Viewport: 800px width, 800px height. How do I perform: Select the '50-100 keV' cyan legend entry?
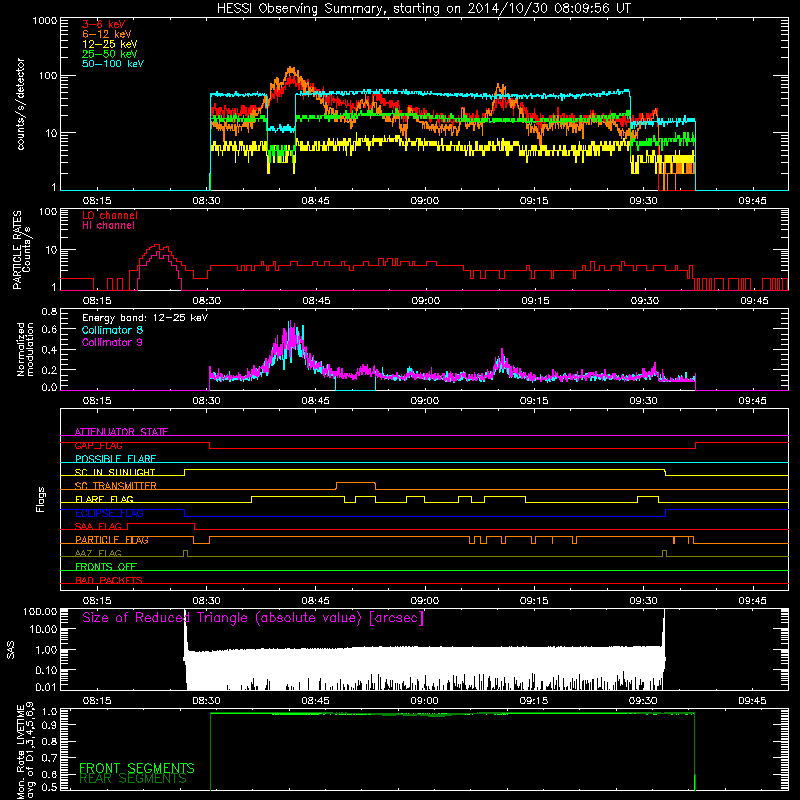[113, 64]
